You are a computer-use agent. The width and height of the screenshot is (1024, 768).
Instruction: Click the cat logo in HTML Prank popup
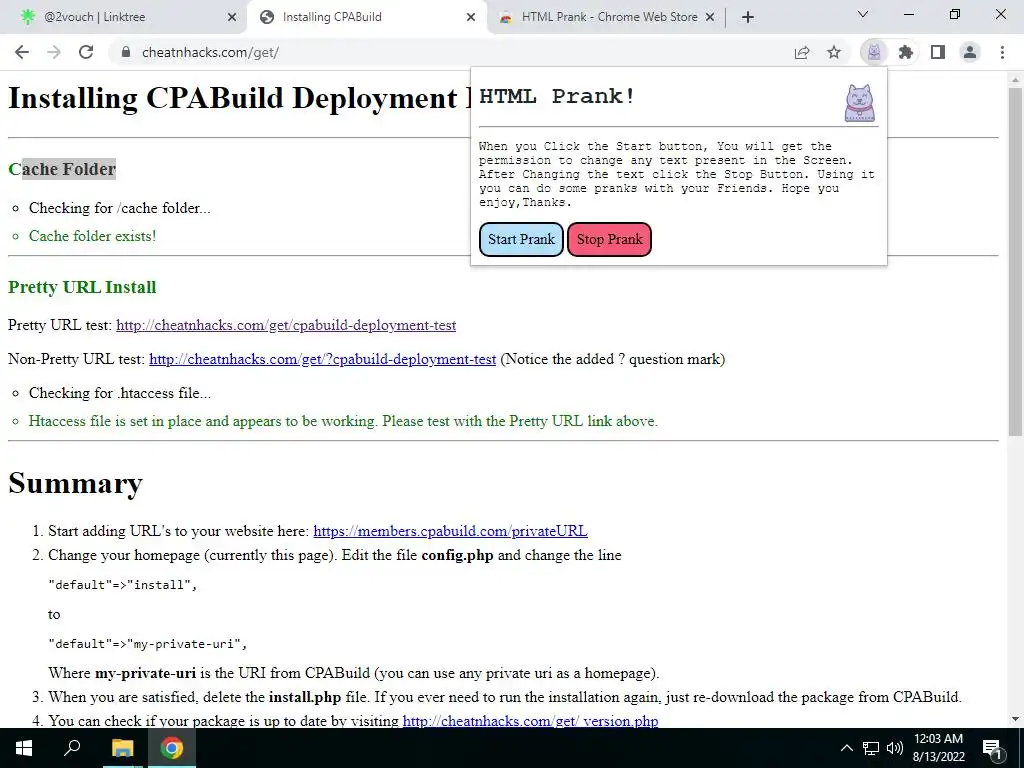point(859,103)
